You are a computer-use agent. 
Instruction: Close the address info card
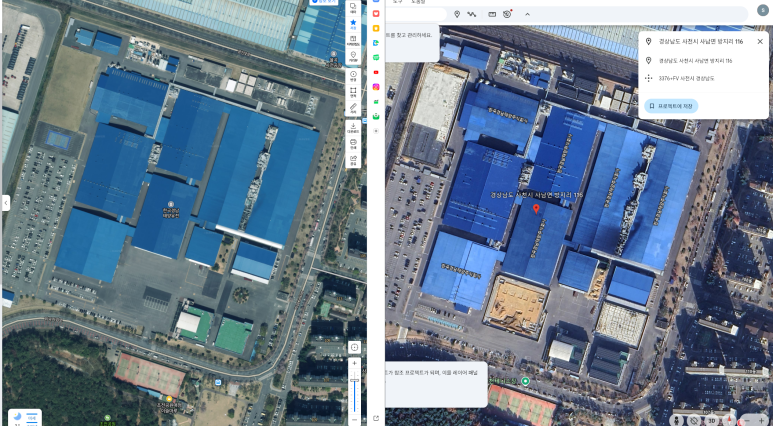tap(760, 41)
